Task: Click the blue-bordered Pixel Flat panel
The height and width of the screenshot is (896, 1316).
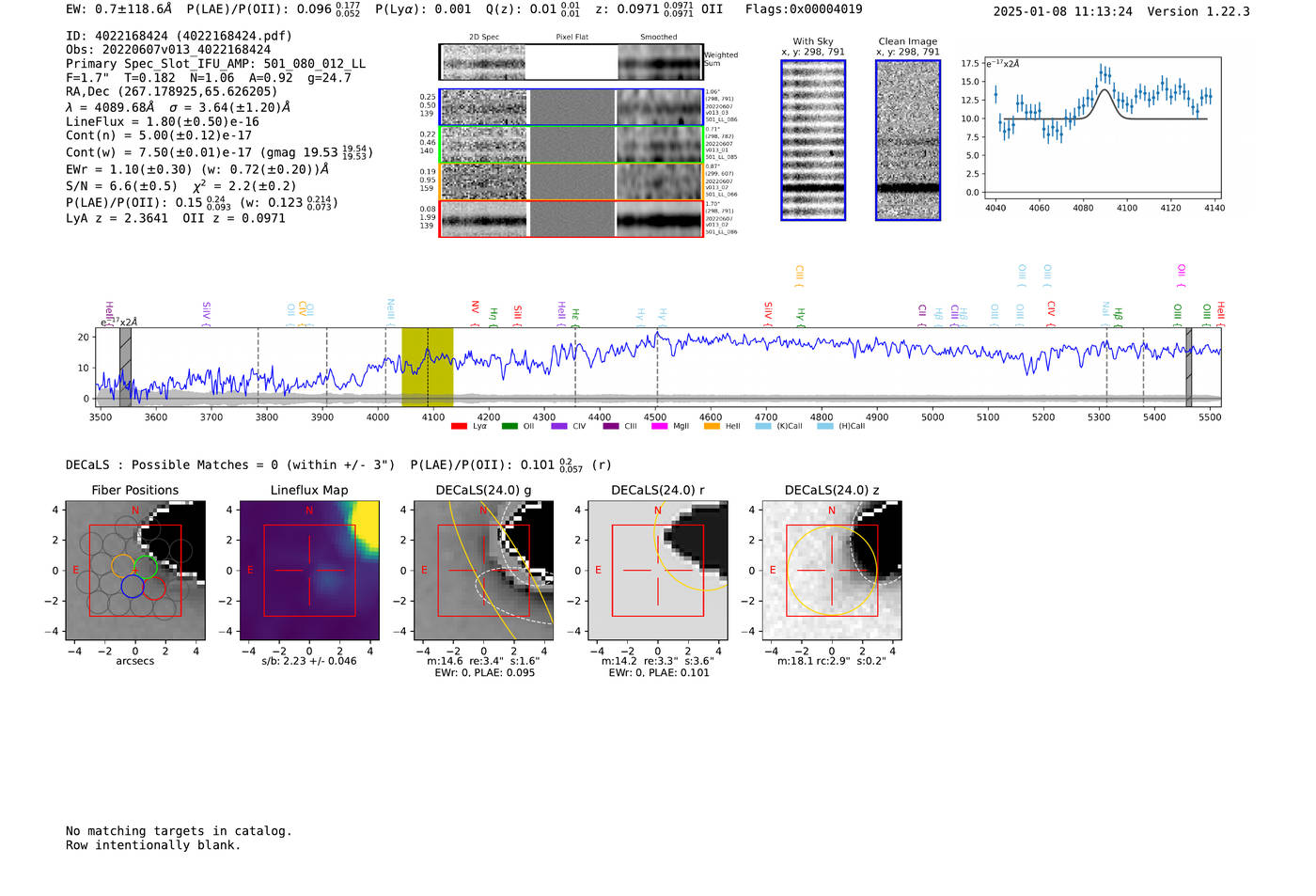Action: pos(572,108)
